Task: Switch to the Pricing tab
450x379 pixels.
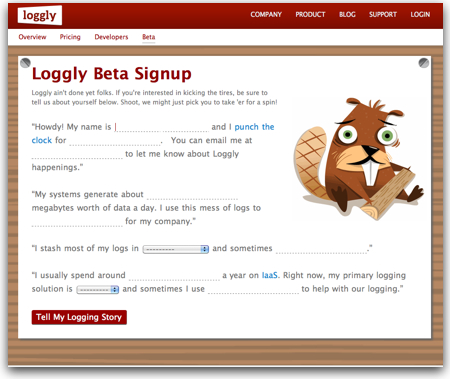Action: point(70,37)
